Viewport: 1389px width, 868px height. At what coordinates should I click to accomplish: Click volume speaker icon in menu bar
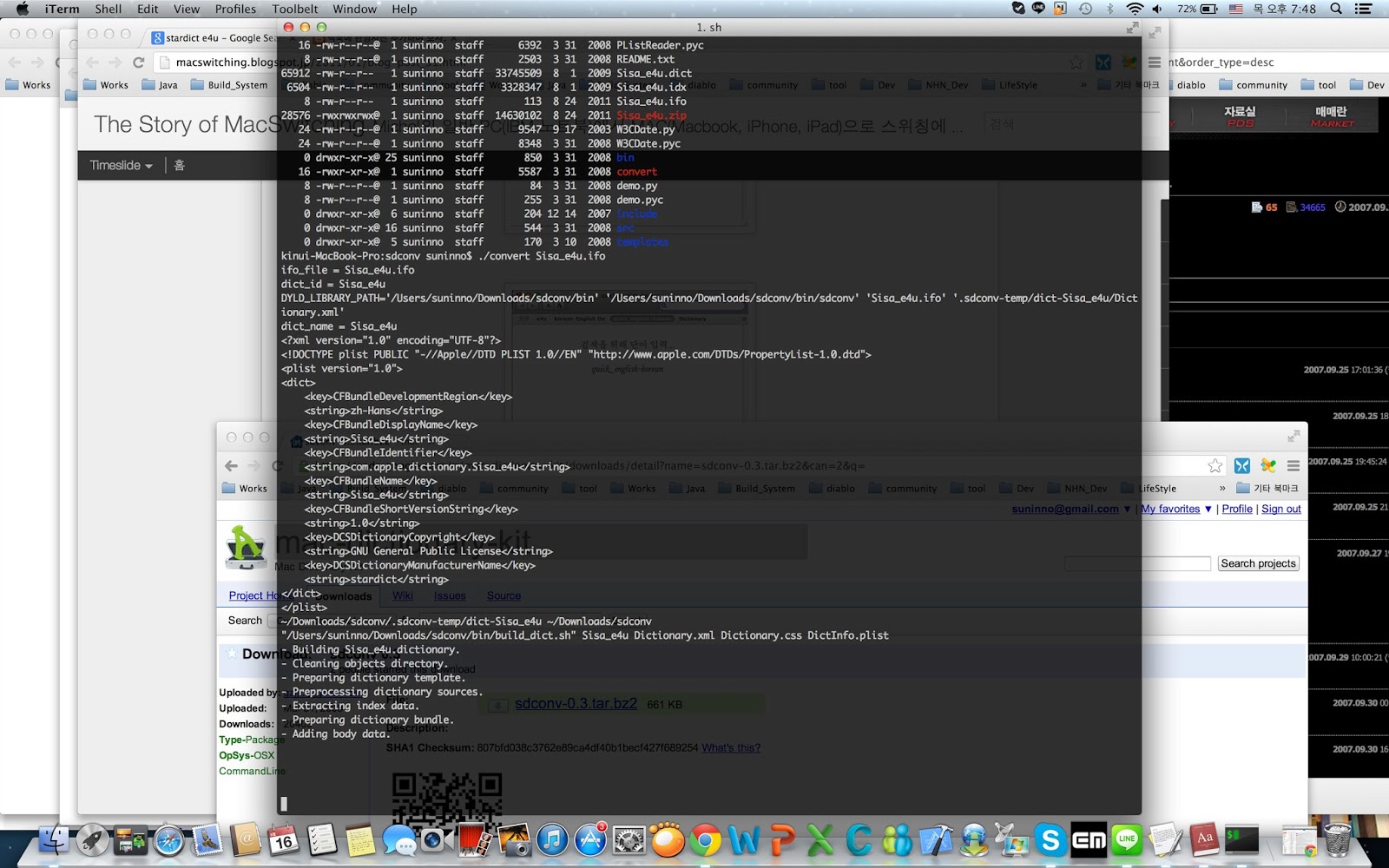(1157, 9)
